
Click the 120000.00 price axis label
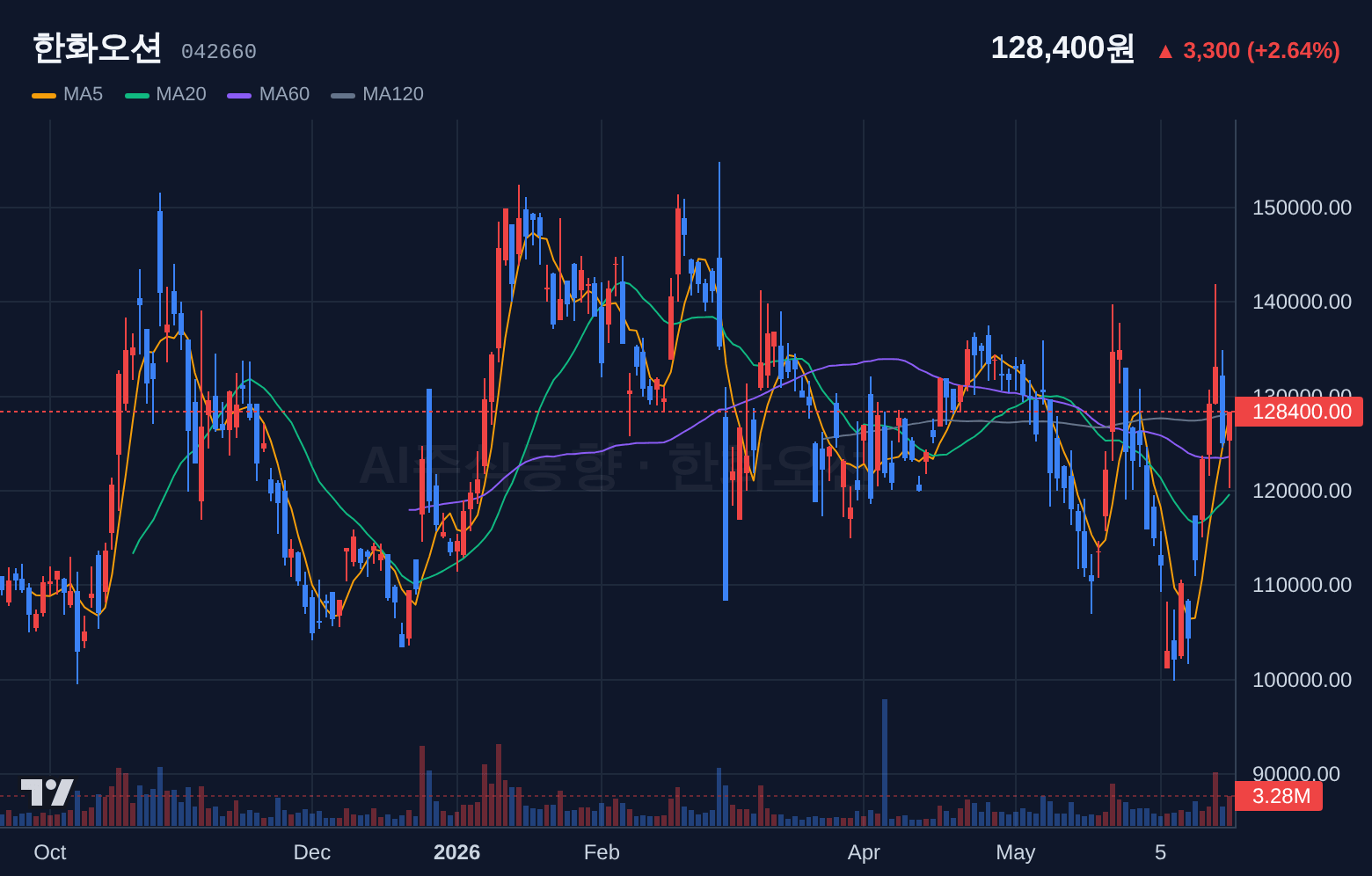1302,491
